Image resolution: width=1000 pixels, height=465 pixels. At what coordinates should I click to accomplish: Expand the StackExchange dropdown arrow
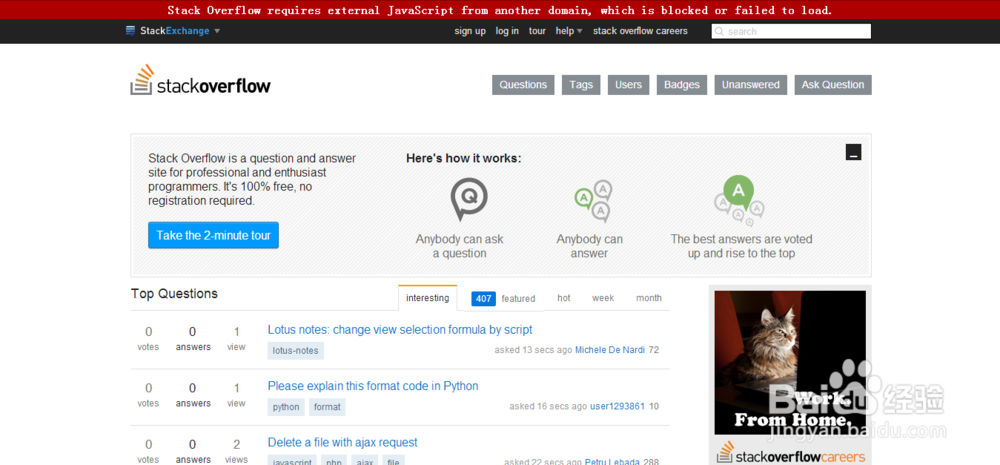click(x=217, y=31)
